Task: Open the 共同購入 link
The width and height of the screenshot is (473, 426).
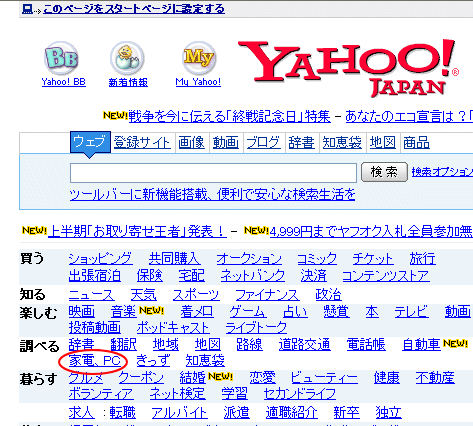Action: [175, 259]
